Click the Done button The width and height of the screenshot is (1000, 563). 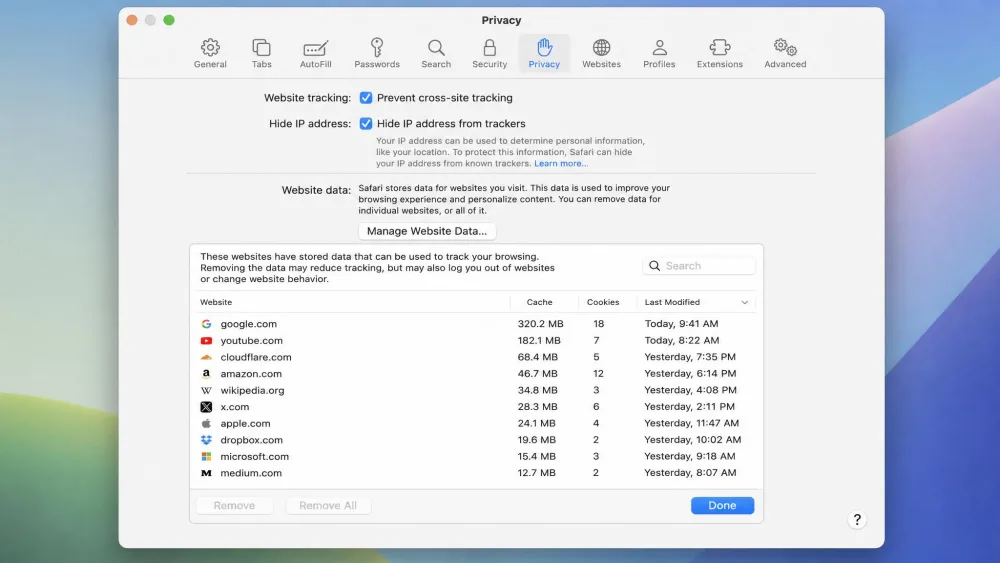click(722, 506)
